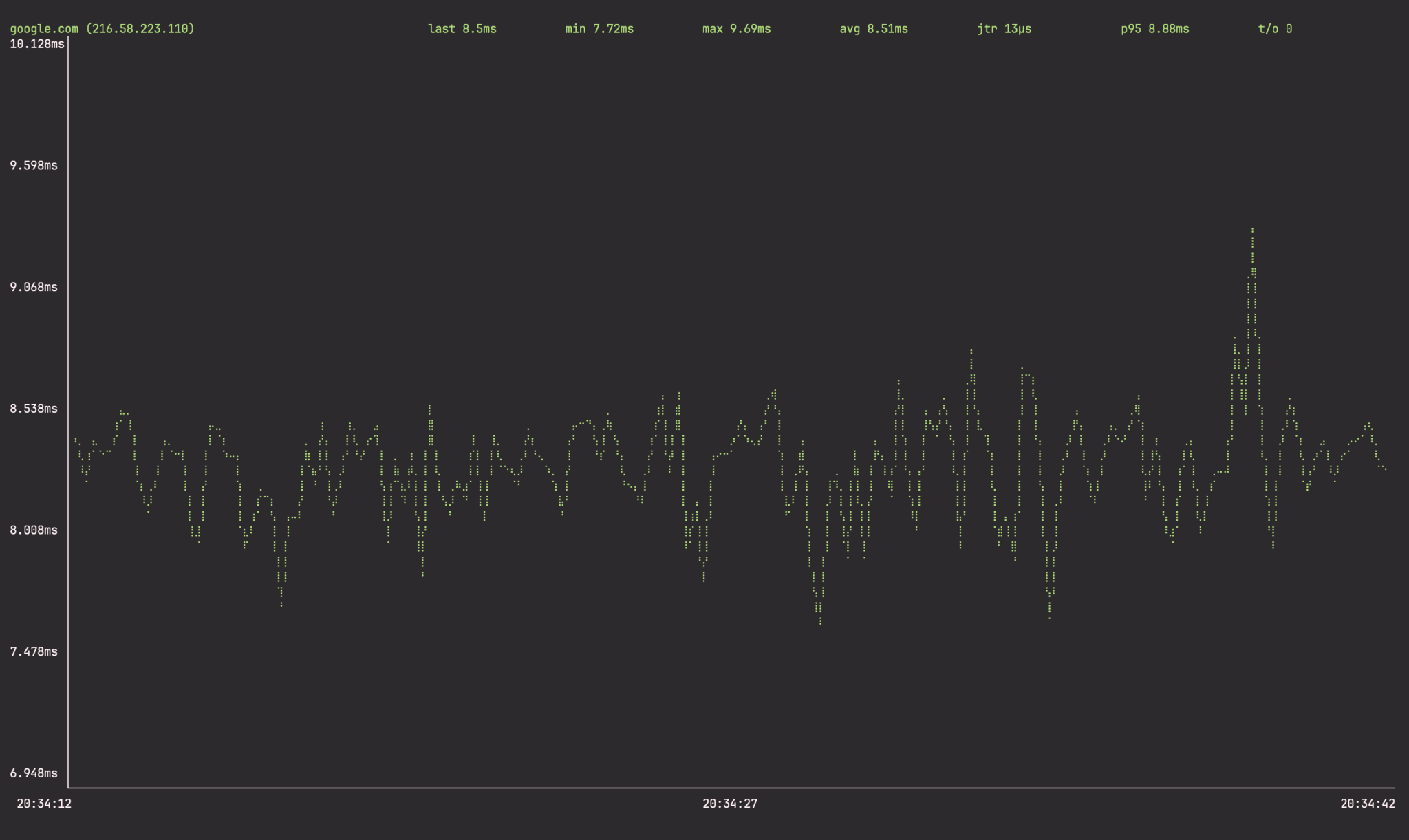Click the jtr 13µs jitter stat

click(x=1004, y=29)
